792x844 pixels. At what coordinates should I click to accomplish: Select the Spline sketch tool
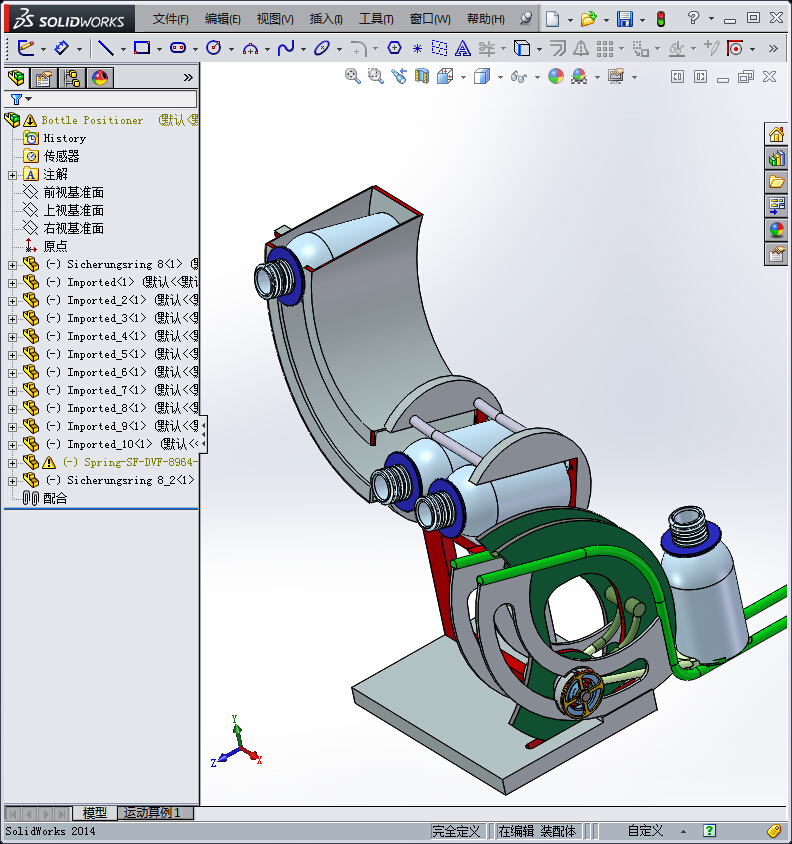tap(286, 48)
